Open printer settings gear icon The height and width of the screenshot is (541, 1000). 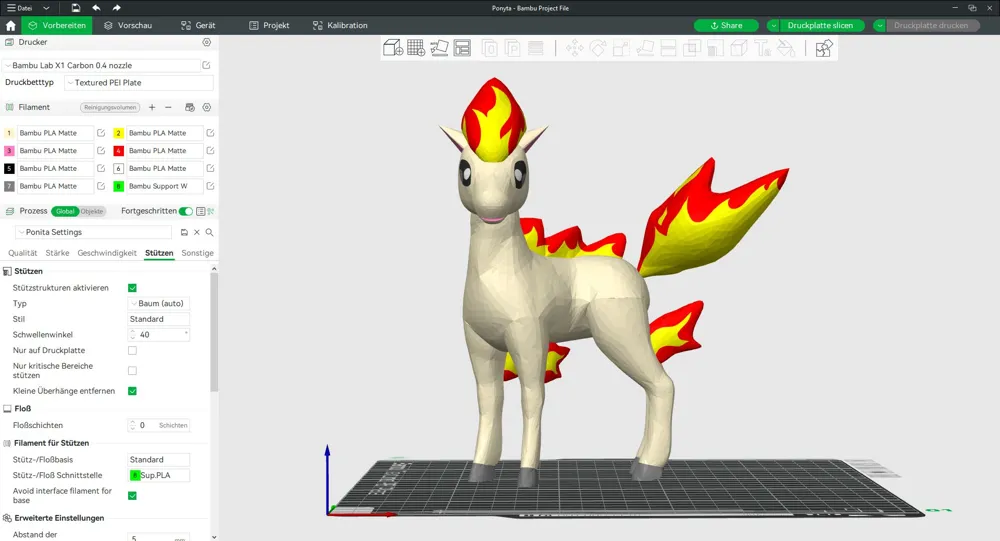click(x=207, y=42)
